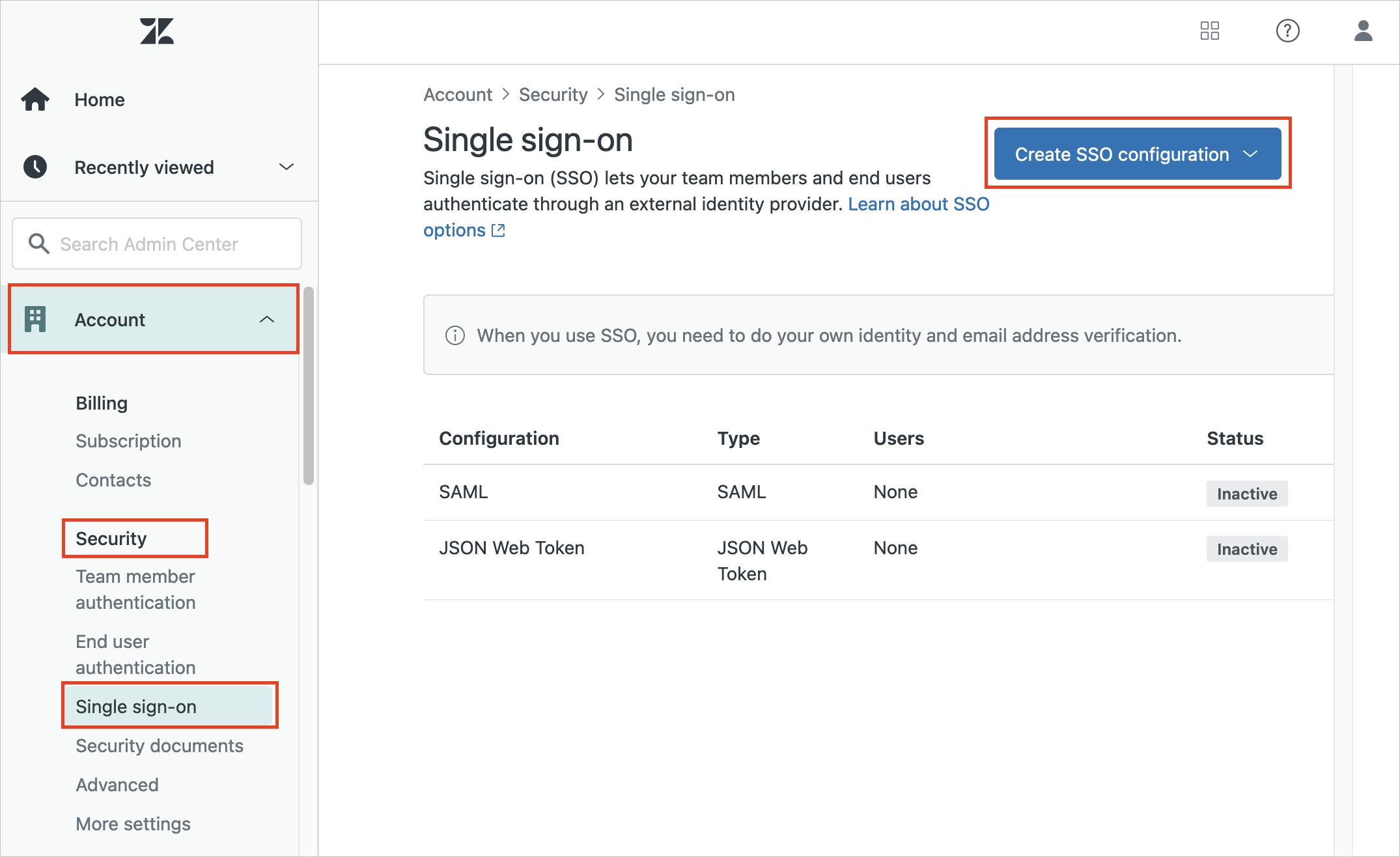Click the Account icon in sidebar
The width and height of the screenshot is (1400, 857).
click(x=36, y=319)
